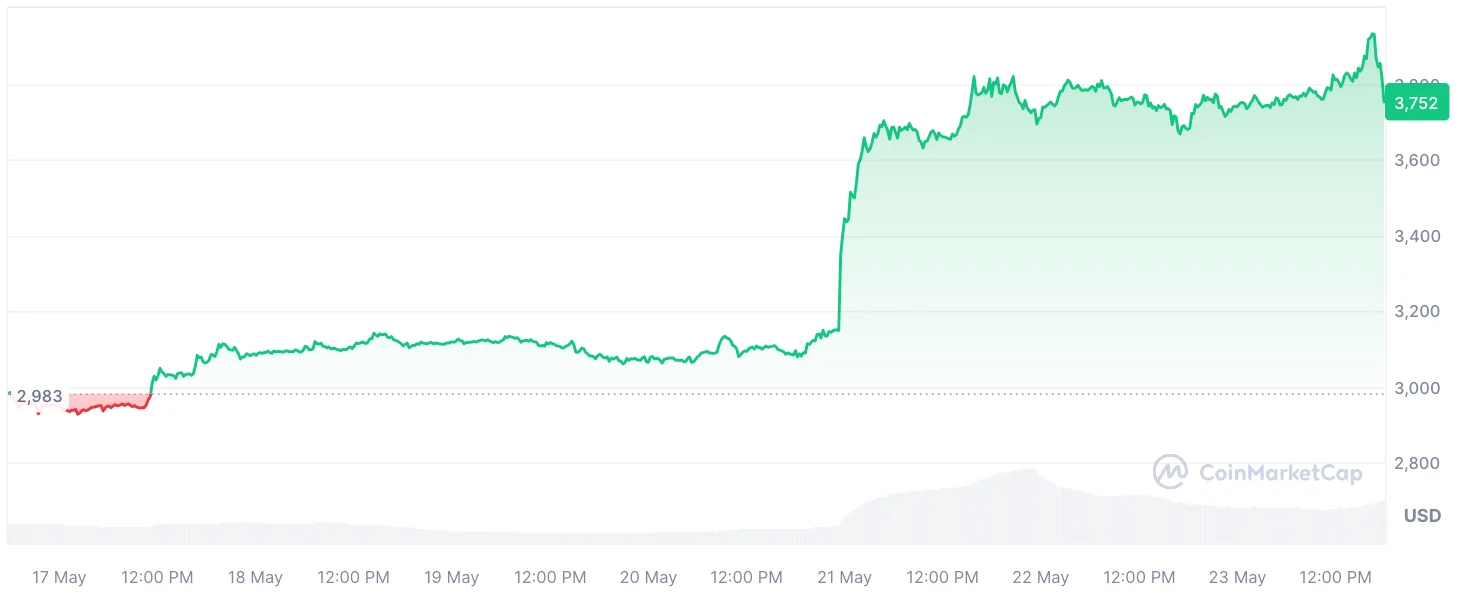Click the 3,600 price axis label
Screen dimensions: 1458x612
point(1417,160)
